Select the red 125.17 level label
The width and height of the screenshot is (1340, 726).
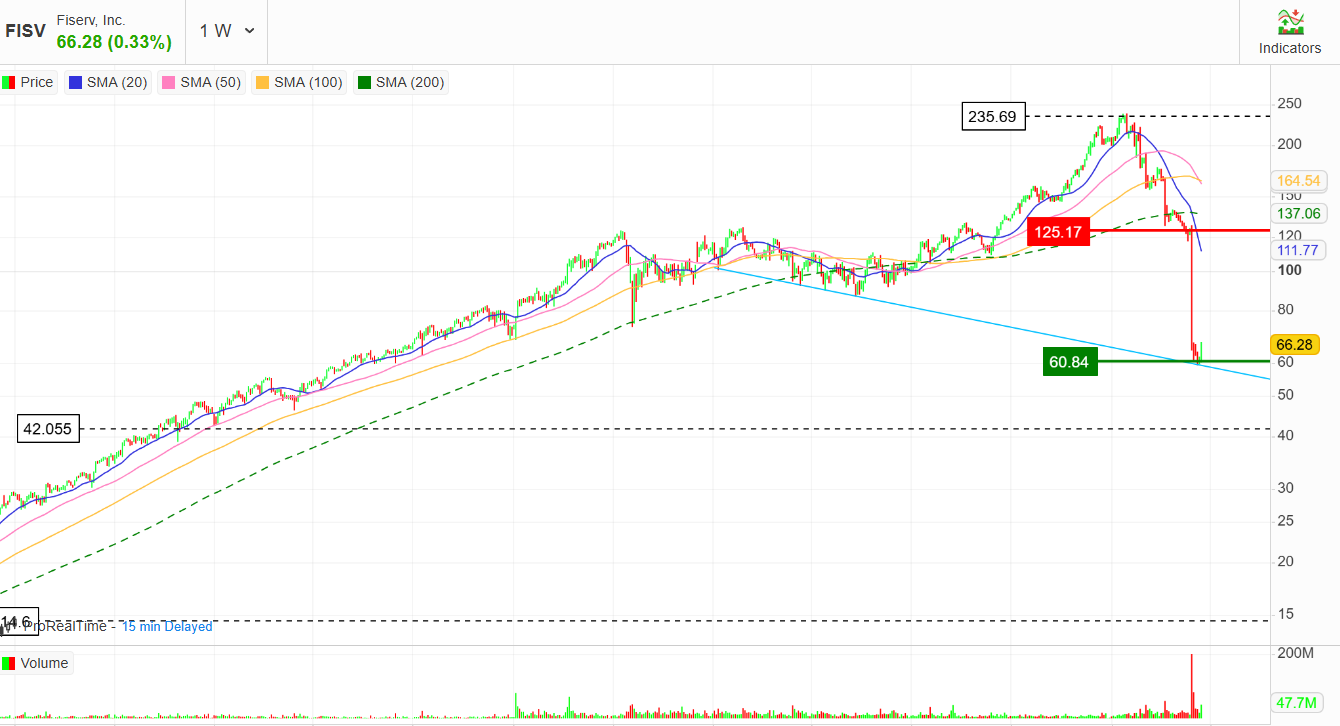[x=1059, y=233]
